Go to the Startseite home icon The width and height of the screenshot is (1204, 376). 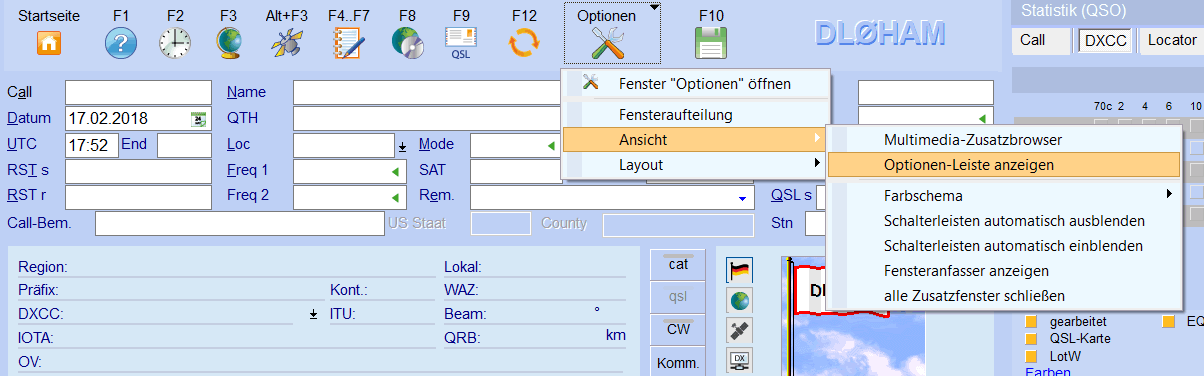point(49,43)
